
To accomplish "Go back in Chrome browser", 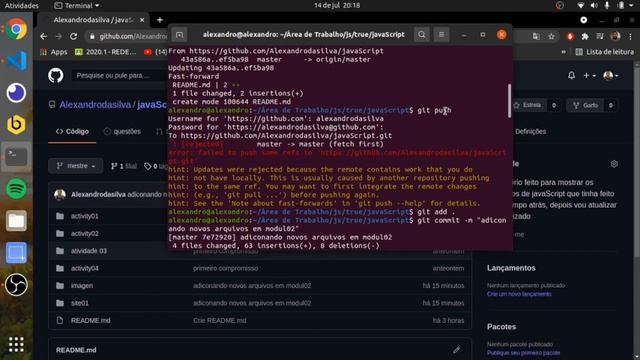I will pyautogui.click(x=44, y=36).
